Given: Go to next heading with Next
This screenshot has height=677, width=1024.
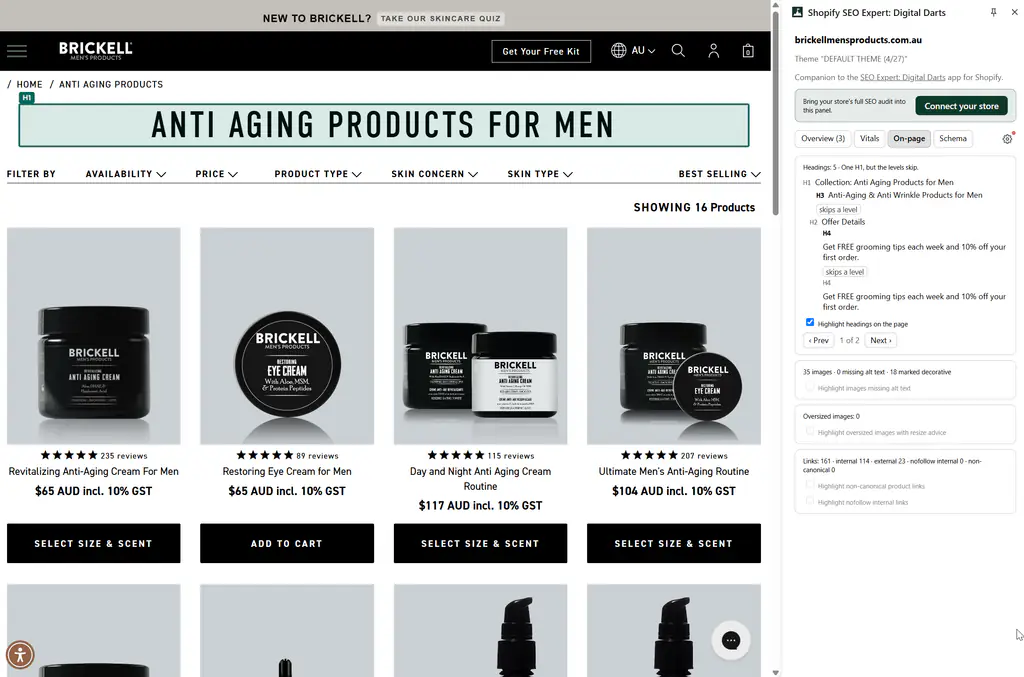Looking at the screenshot, I should (880, 340).
